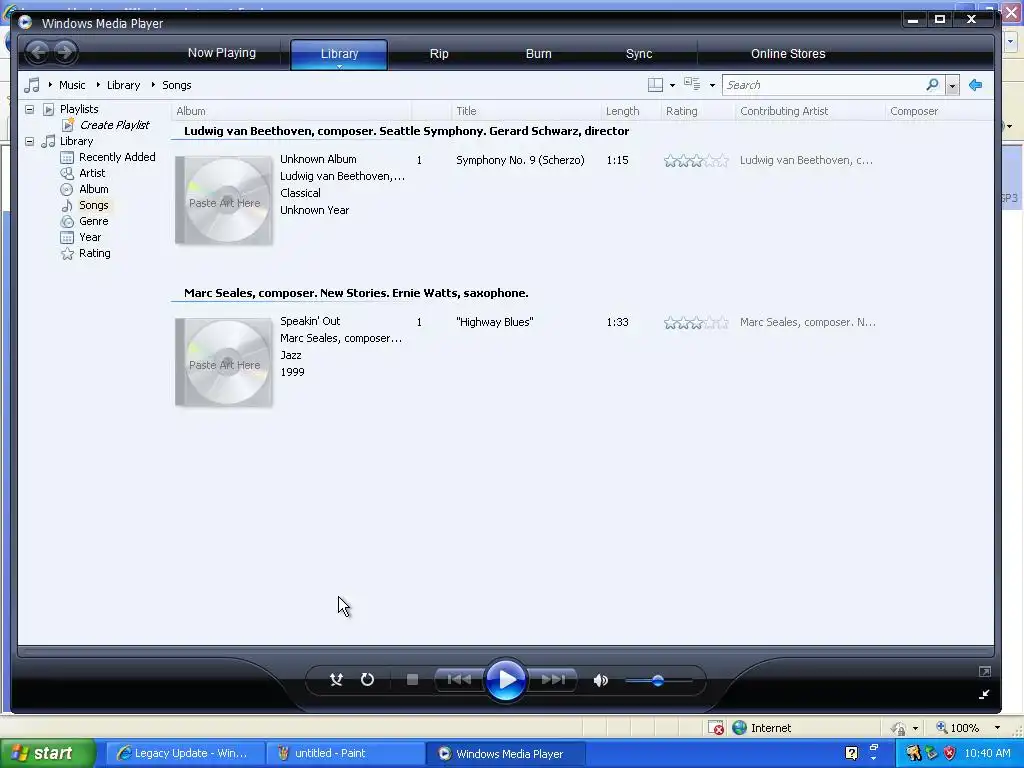
Task: Switch to the Sync tab
Action: tap(639, 54)
